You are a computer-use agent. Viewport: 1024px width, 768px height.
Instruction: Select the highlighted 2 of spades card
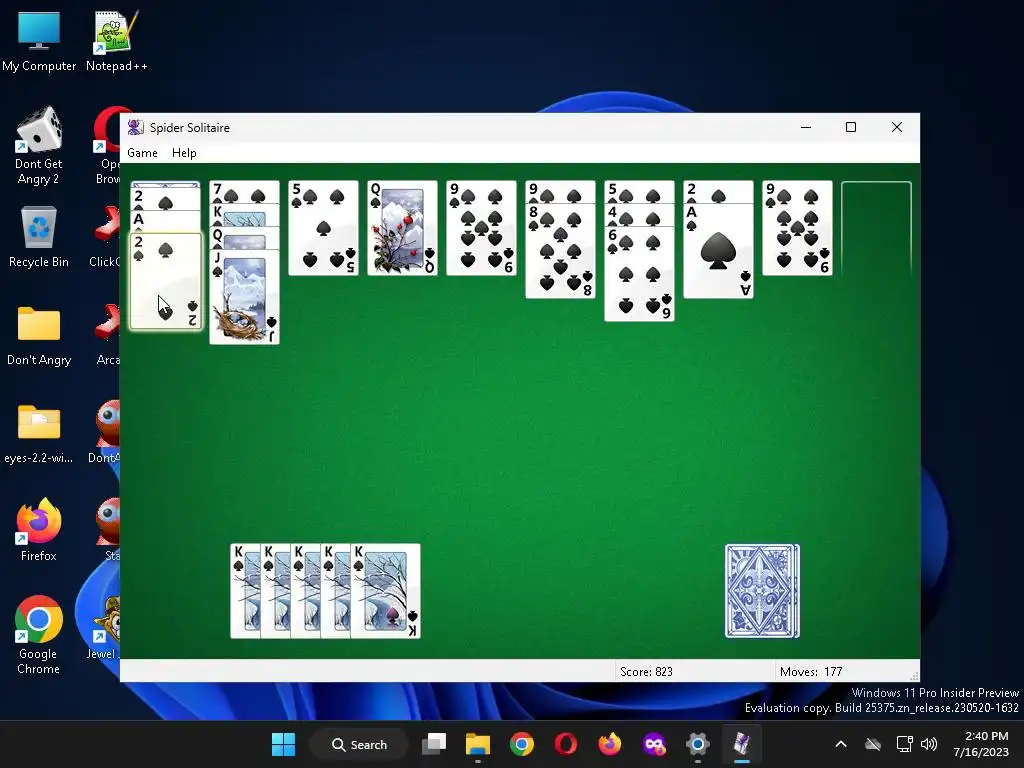166,281
